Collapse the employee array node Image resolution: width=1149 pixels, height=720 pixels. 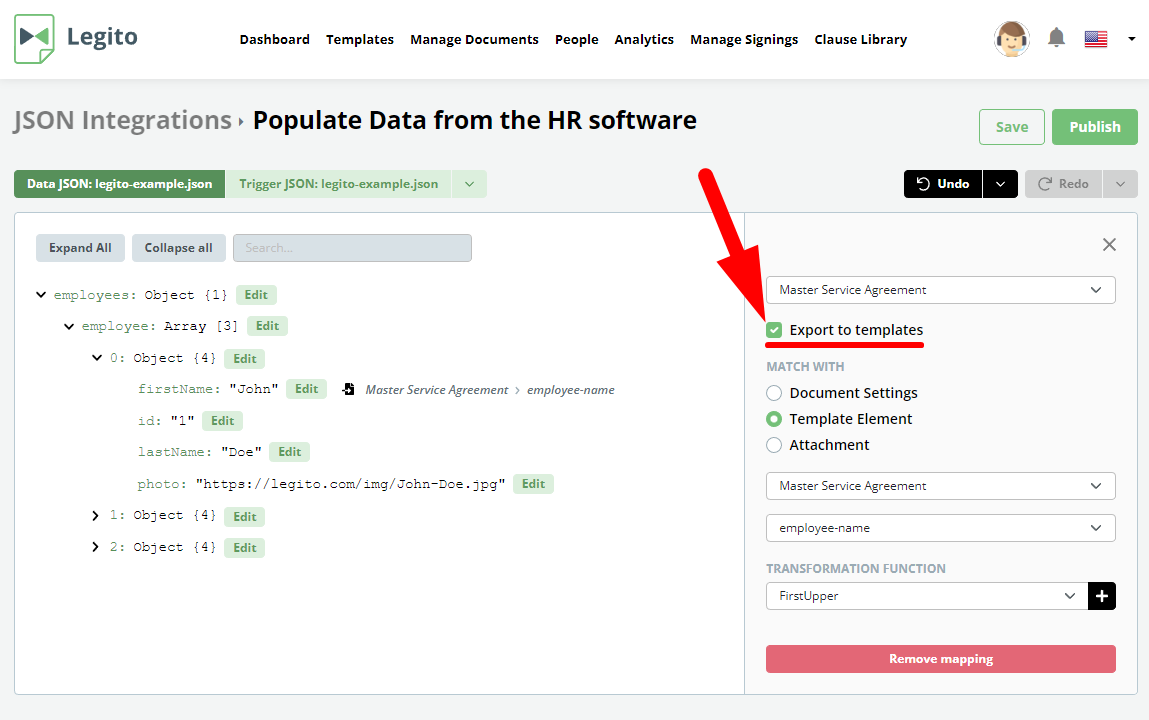coord(69,327)
